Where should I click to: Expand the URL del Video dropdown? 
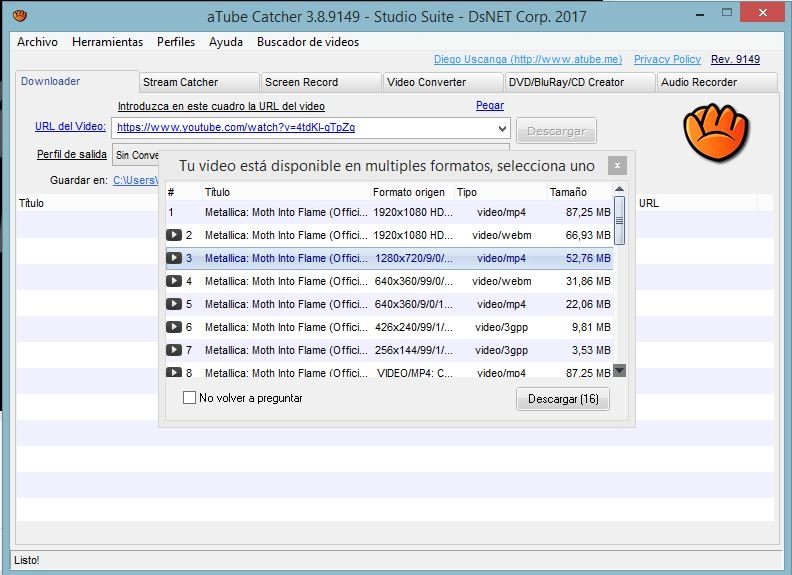502,128
